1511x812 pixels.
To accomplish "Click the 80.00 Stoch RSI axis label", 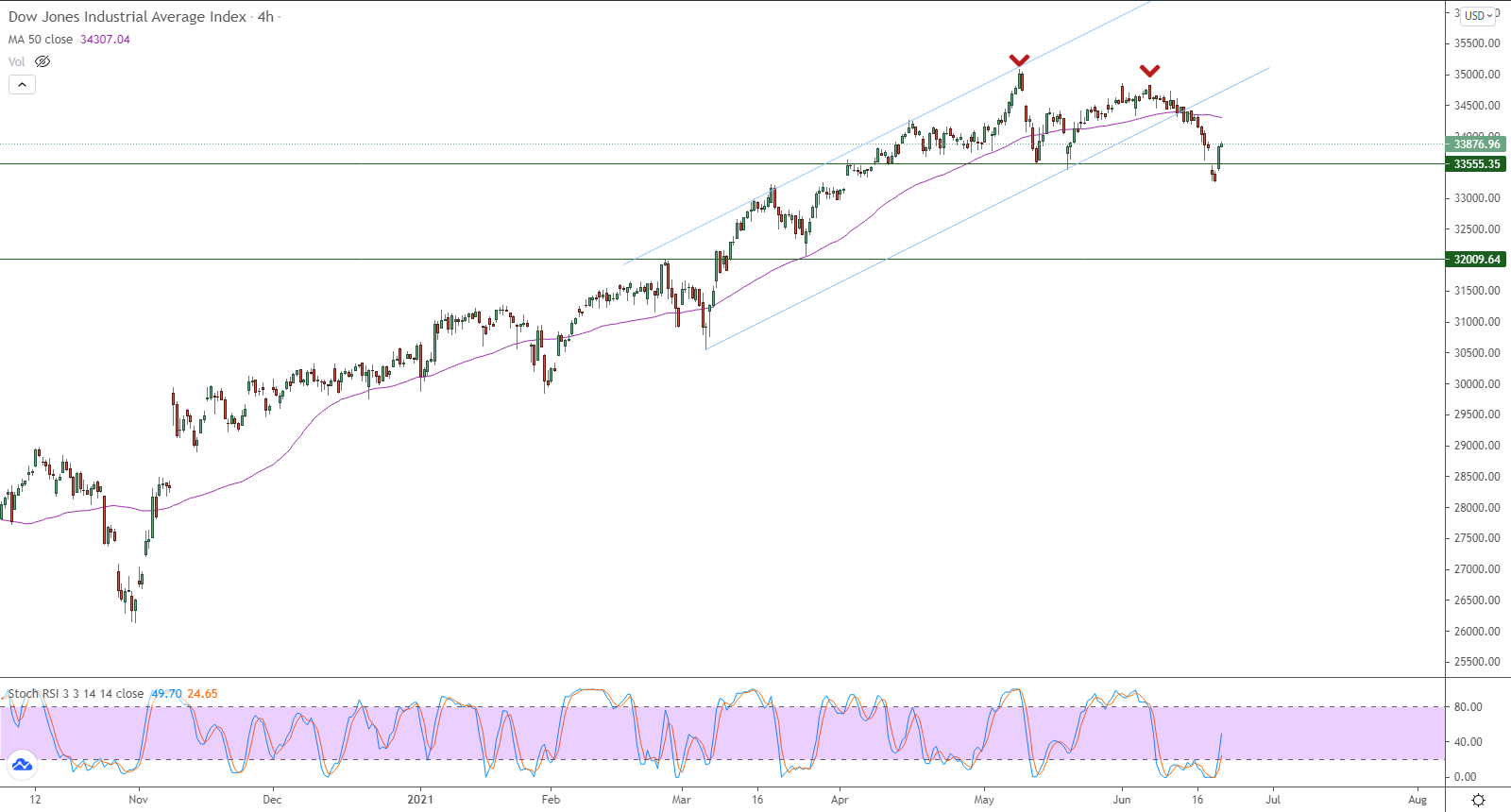I will (1468, 707).
